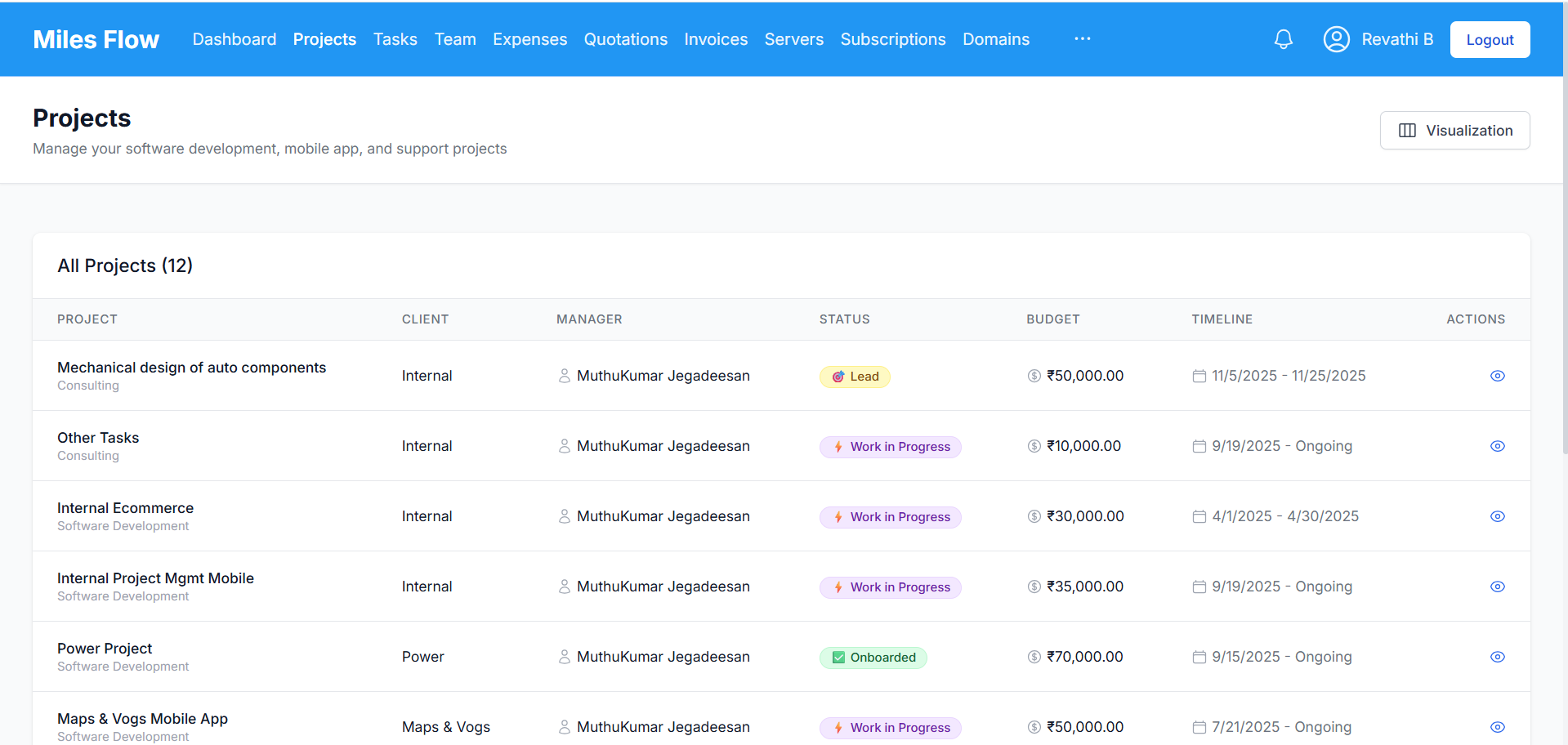Go to the Subscriptions section
The width and height of the screenshot is (1568, 745).
892,38
